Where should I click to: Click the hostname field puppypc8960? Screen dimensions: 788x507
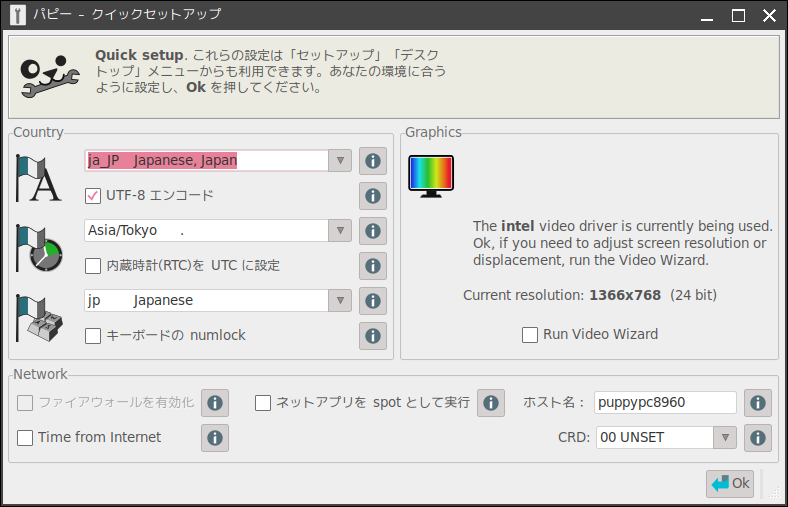tap(665, 403)
